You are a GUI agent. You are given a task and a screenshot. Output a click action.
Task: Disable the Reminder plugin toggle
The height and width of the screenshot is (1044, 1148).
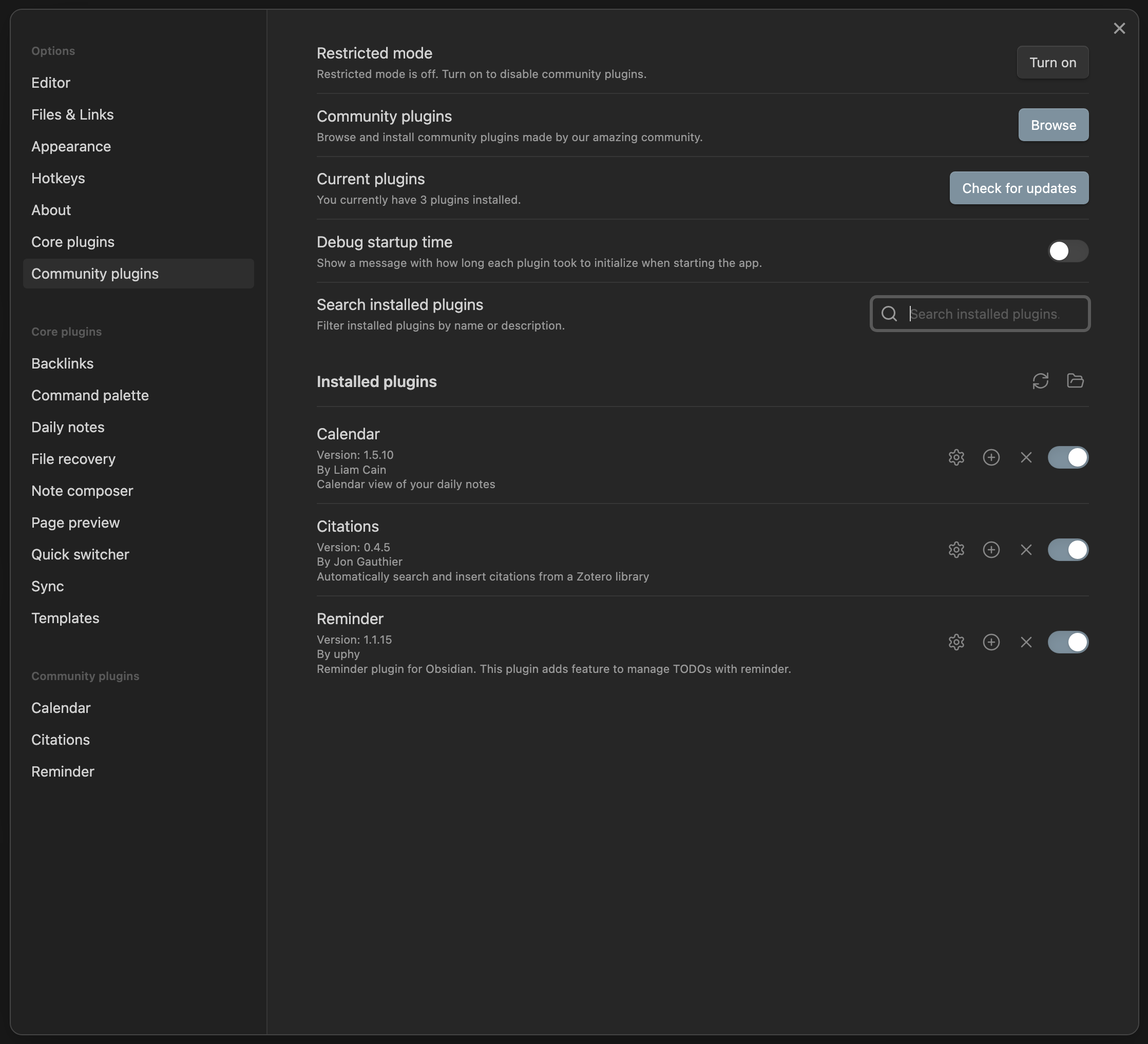pyautogui.click(x=1068, y=642)
